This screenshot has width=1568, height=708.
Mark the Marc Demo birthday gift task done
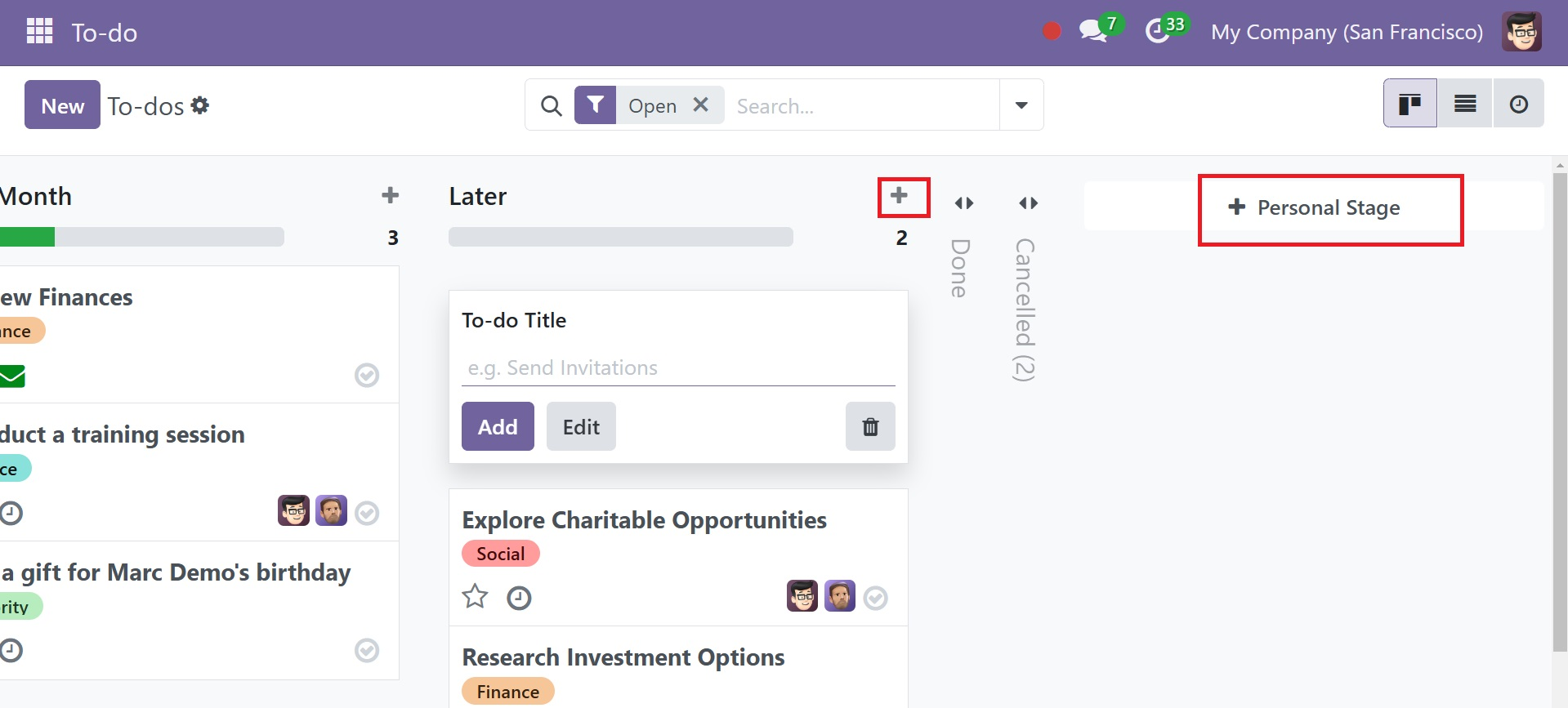[x=367, y=650]
